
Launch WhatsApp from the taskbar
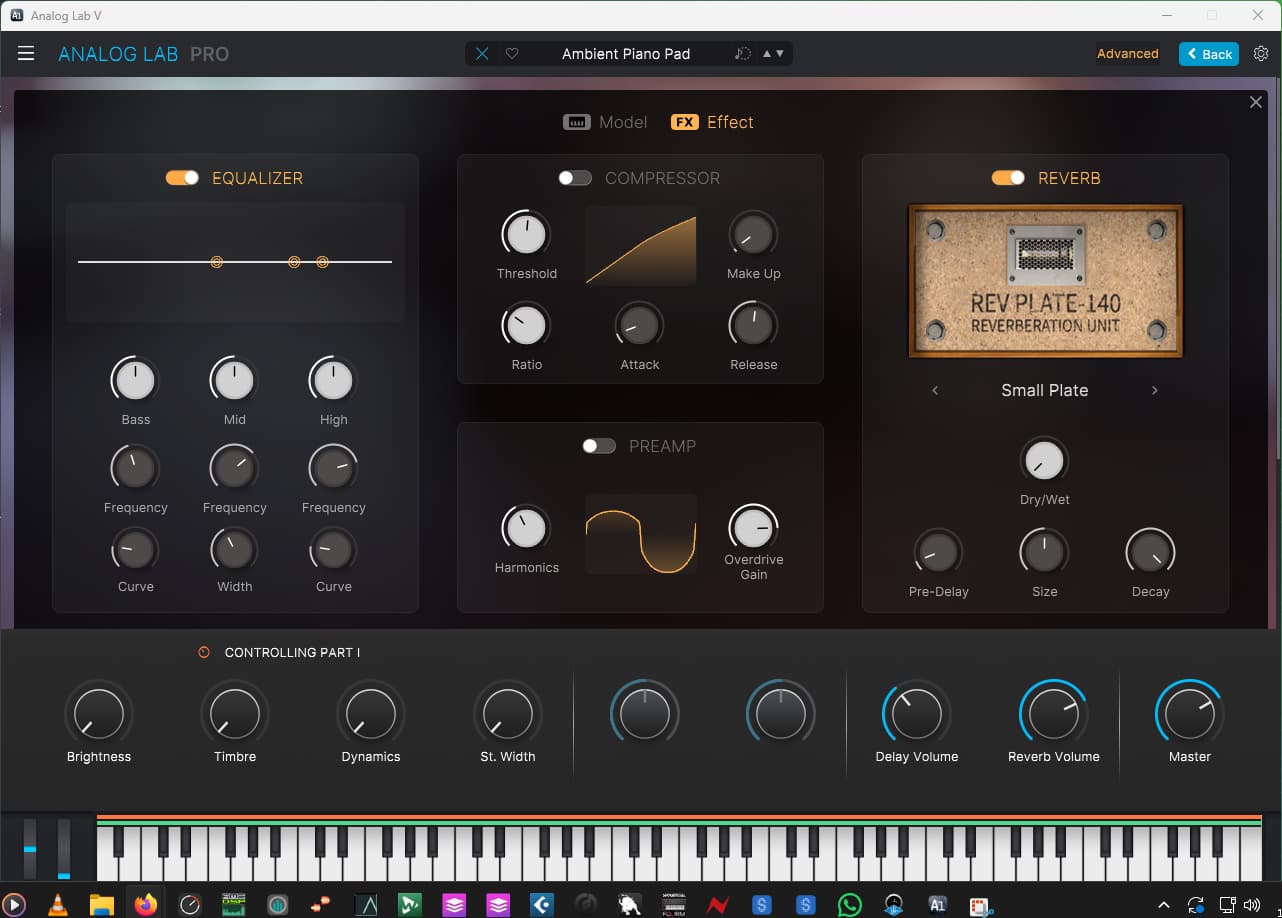849,904
